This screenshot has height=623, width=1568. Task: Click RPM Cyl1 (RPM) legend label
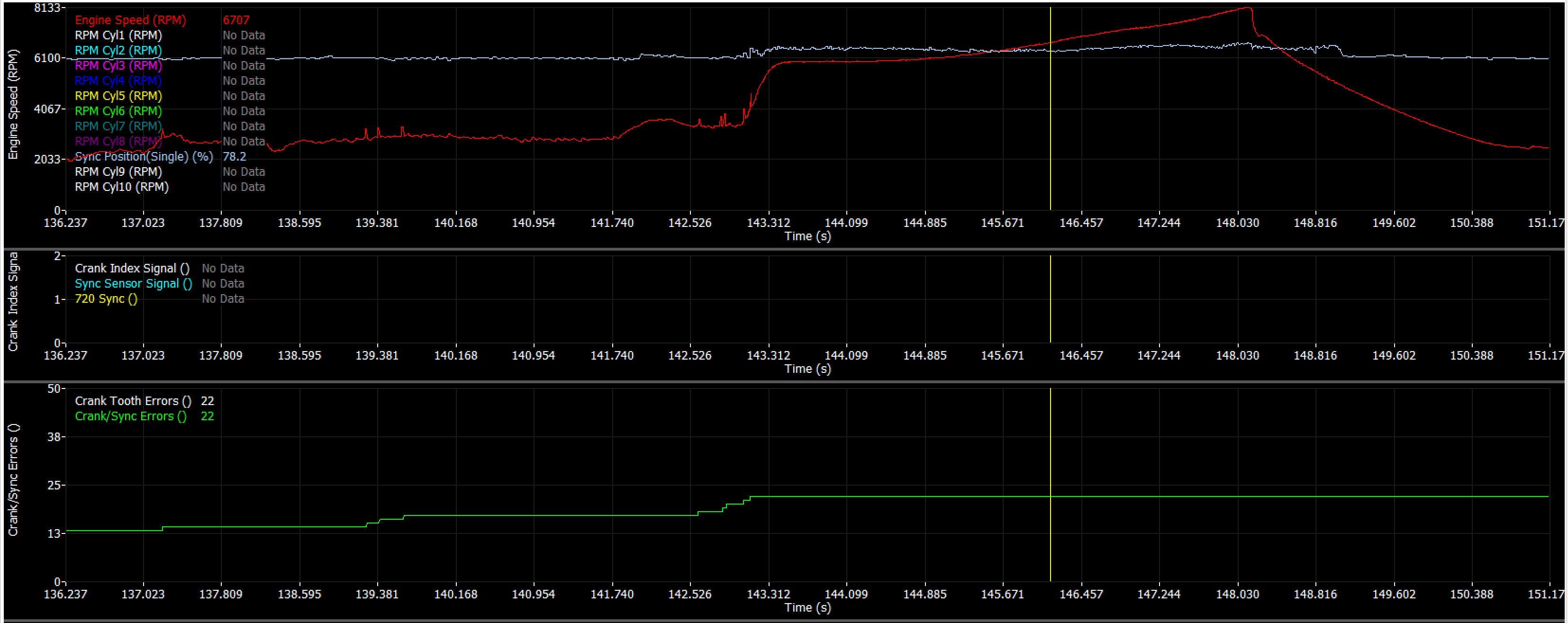pos(118,35)
